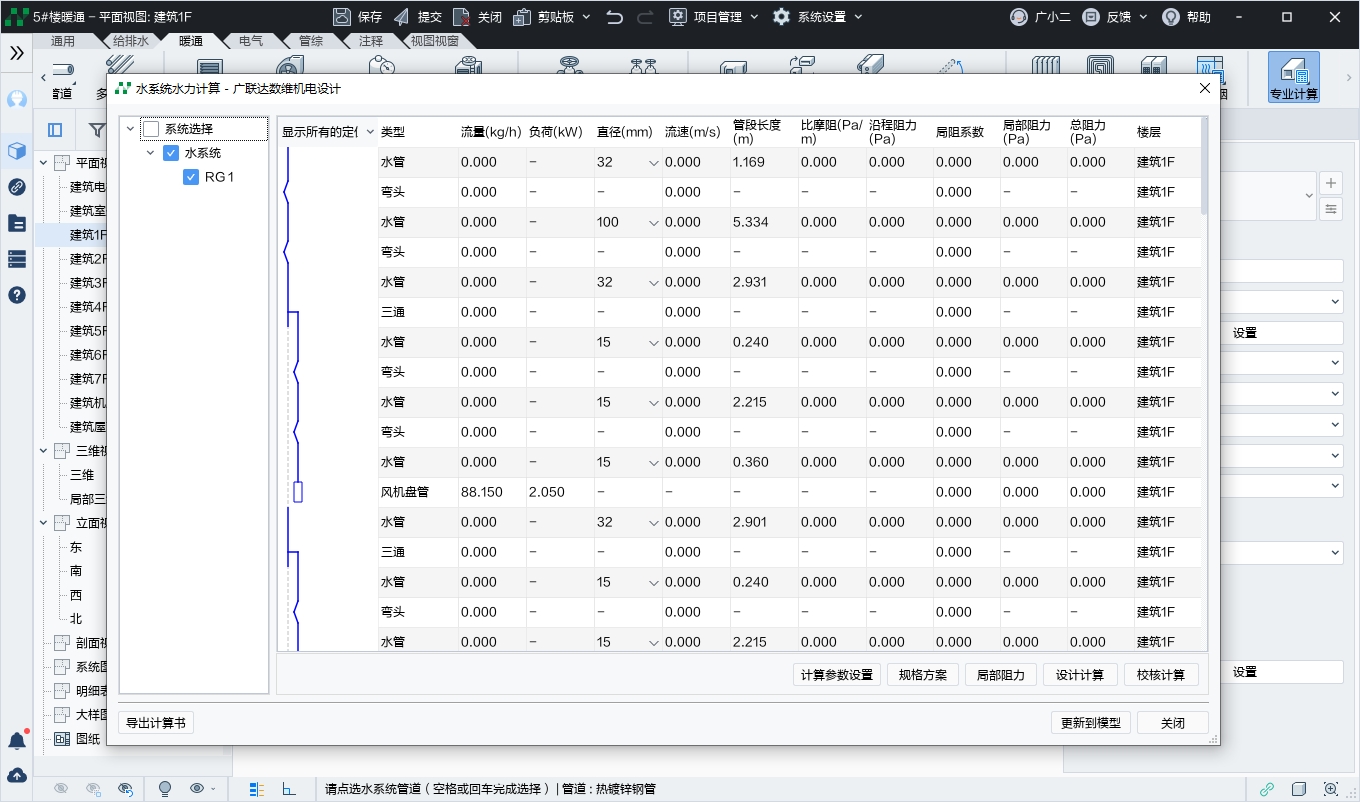1360x802 pixels.
Task: Click the table's vertical scrollbar
Action: [1203, 168]
